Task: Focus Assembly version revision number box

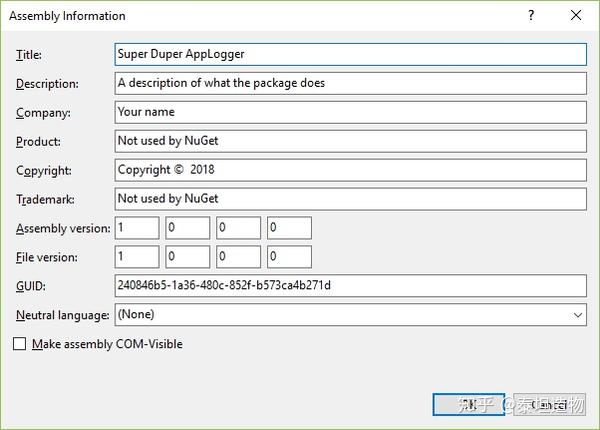Action: click(x=290, y=228)
